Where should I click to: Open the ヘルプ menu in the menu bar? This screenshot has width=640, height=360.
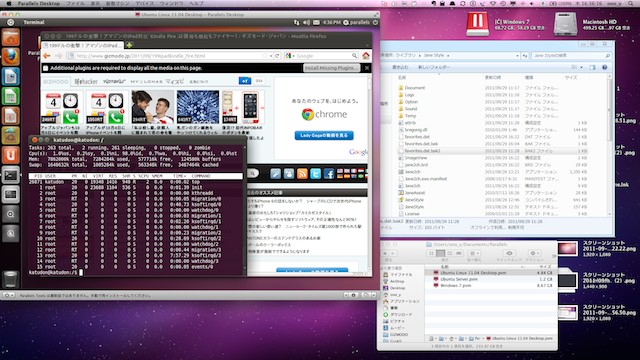[196, 3]
